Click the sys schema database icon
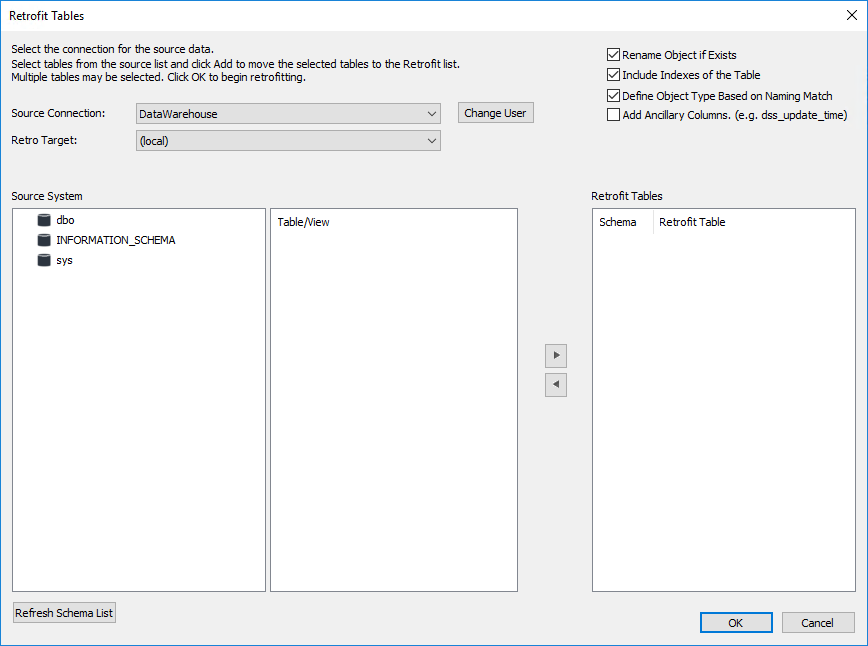The width and height of the screenshot is (868, 646). tap(43, 260)
